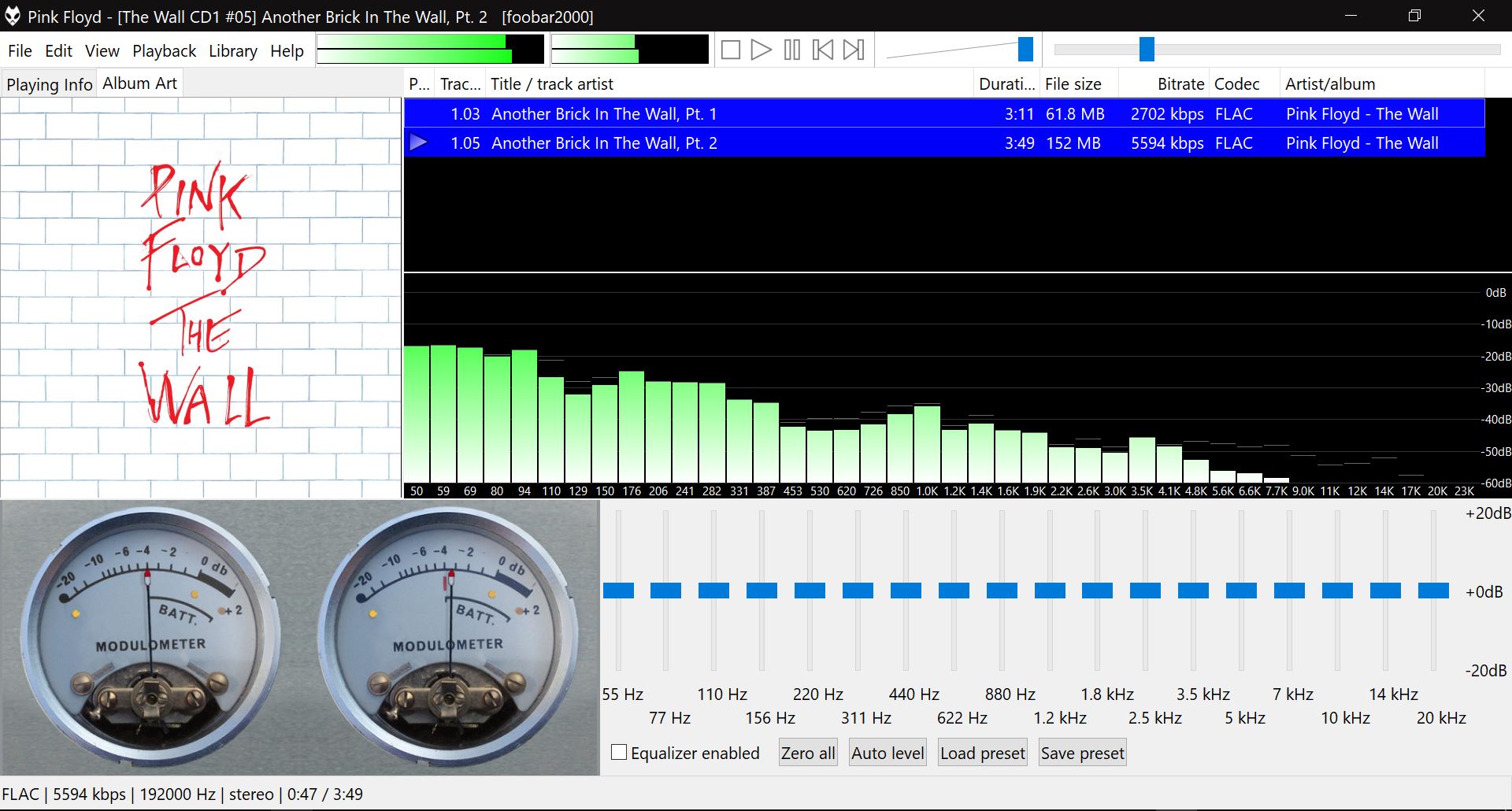Click the 1.8 kHz equalizer band slider
This screenshot has height=811, width=1512.
pyautogui.click(x=1098, y=591)
